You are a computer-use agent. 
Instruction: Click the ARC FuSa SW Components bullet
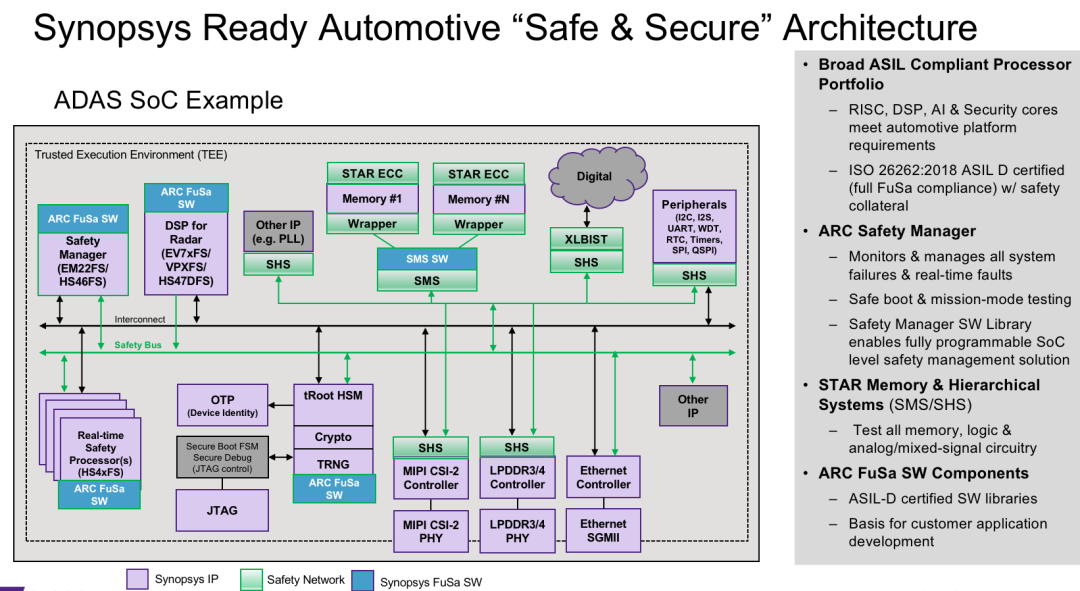pos(923,474)
